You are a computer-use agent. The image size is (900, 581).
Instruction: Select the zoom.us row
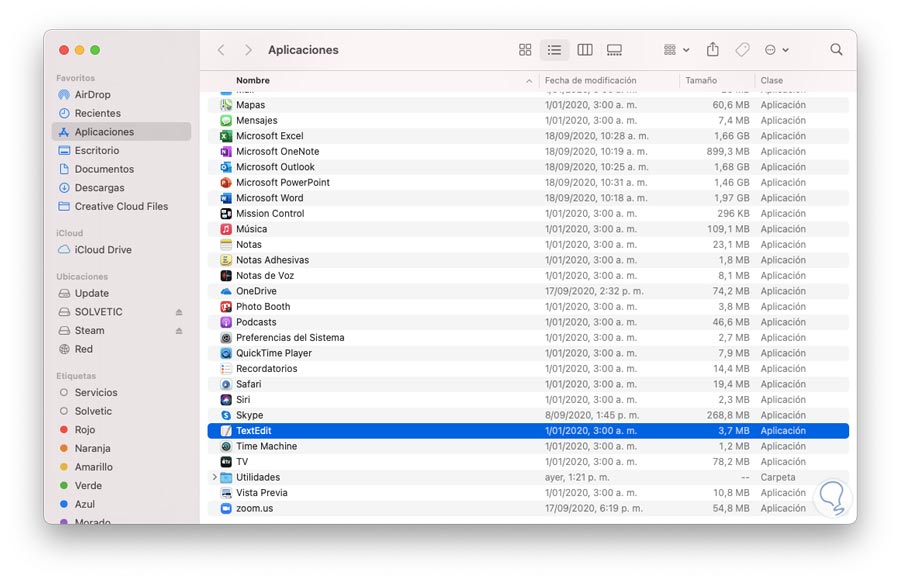click(528, 508)
